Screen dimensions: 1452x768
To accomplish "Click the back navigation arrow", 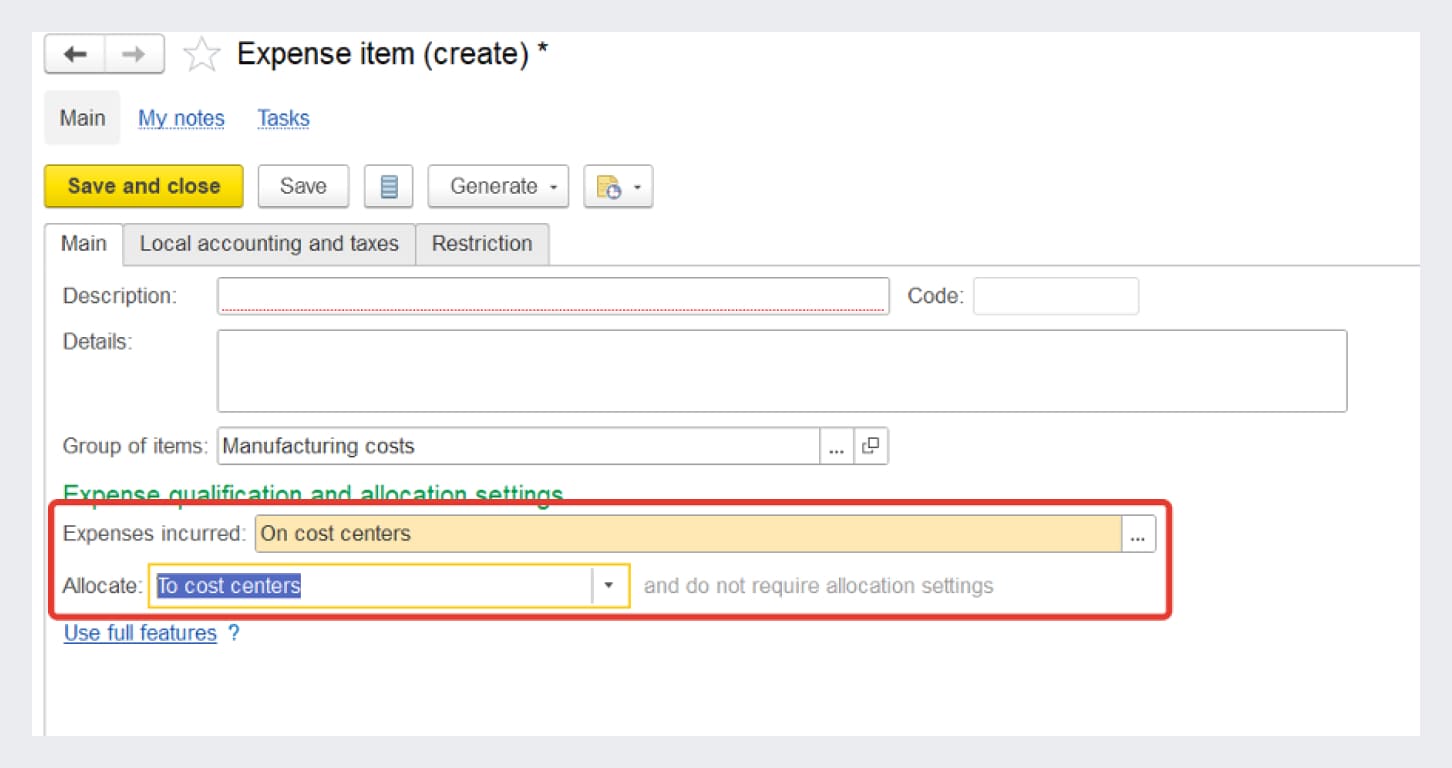I will [75, 55].
